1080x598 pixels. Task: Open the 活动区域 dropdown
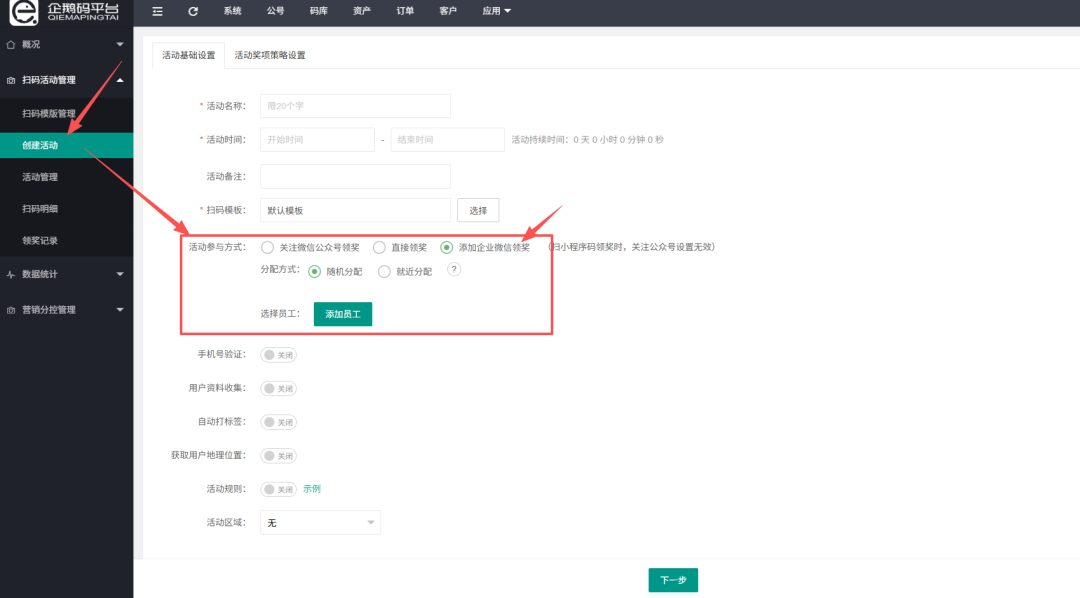320,523
